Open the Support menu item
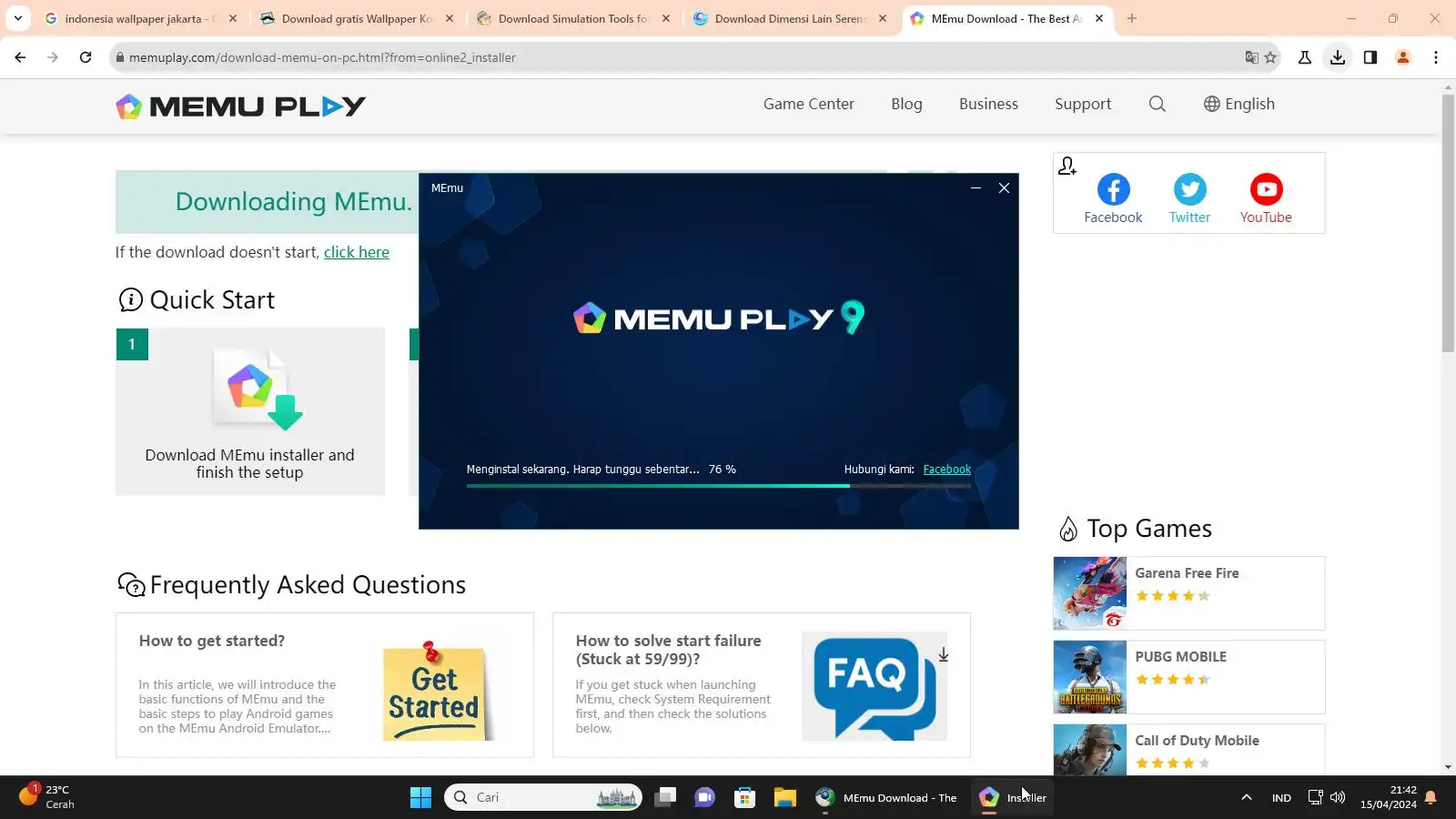Screen dimensions: 1456x819 click(1083, 104)
